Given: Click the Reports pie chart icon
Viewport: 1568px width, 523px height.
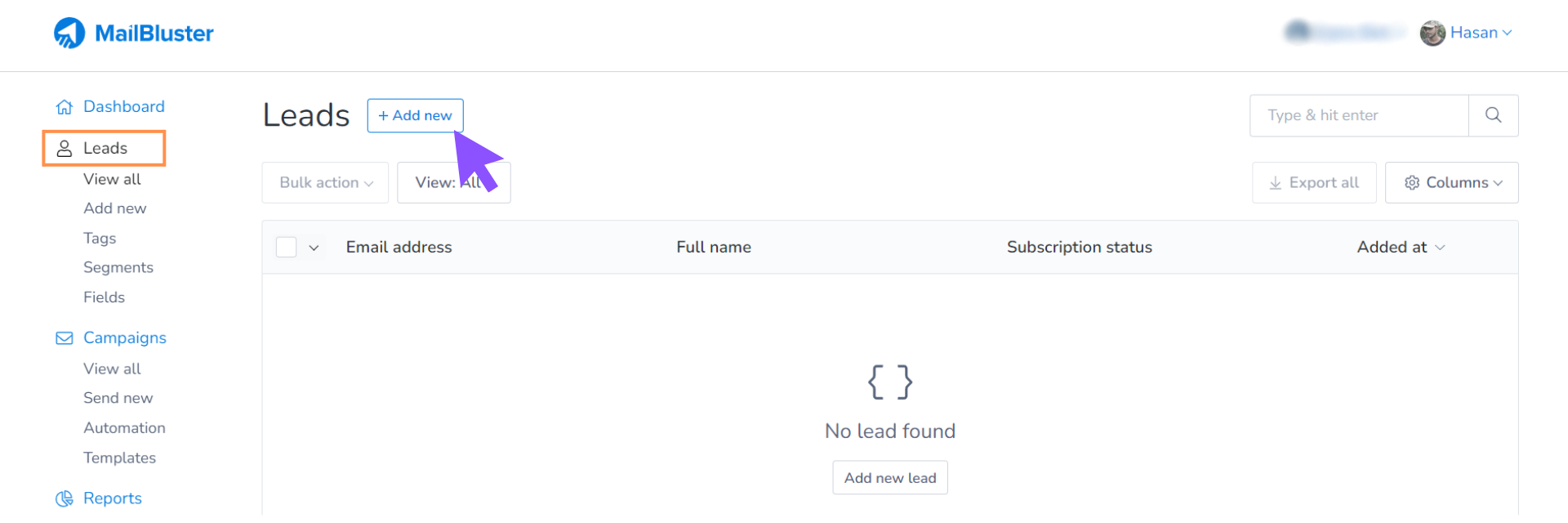Looking at the screenshot, I should point(65,498).
